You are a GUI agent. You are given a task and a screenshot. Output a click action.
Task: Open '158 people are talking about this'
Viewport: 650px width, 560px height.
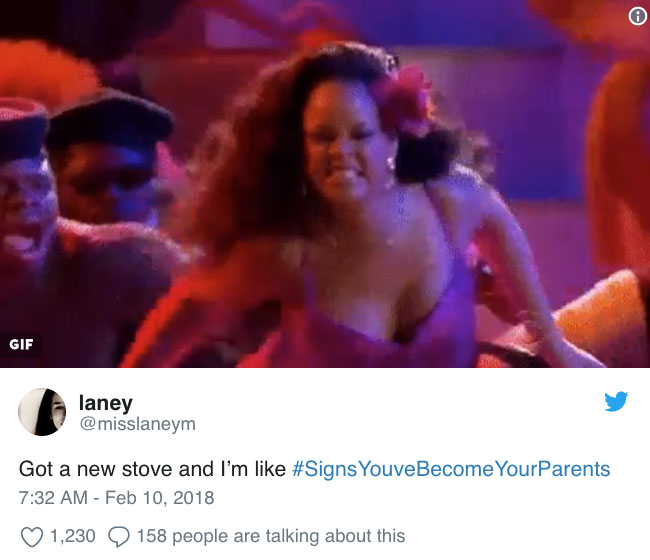(271, 536)
